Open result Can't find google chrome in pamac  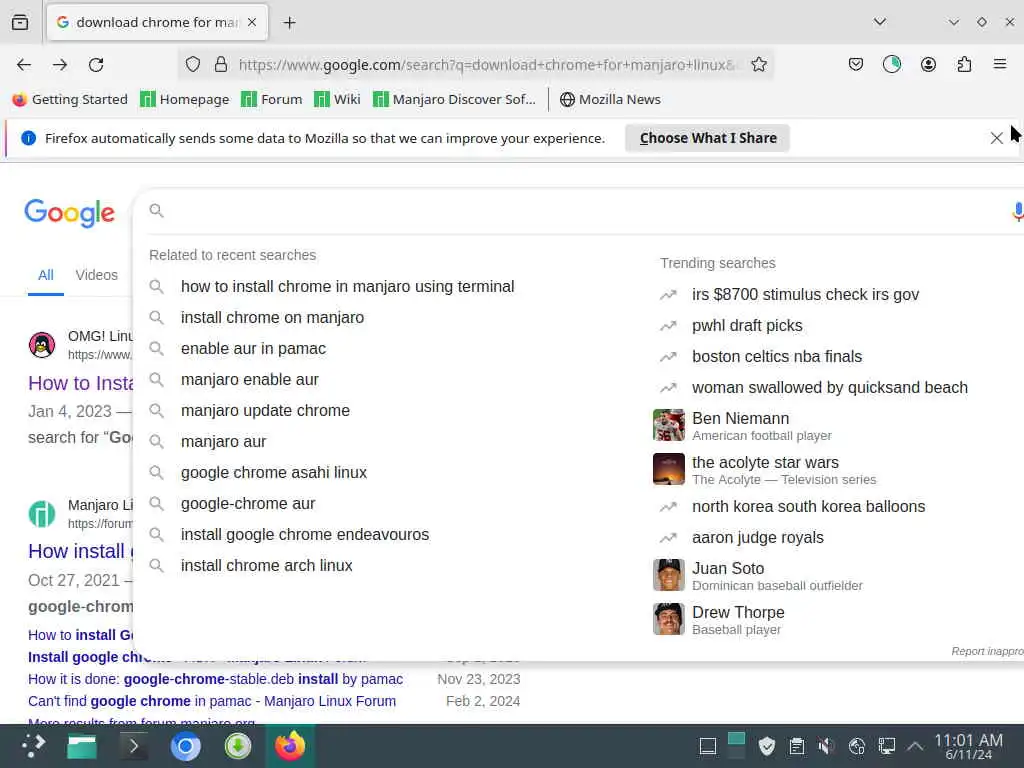point(212,701)
